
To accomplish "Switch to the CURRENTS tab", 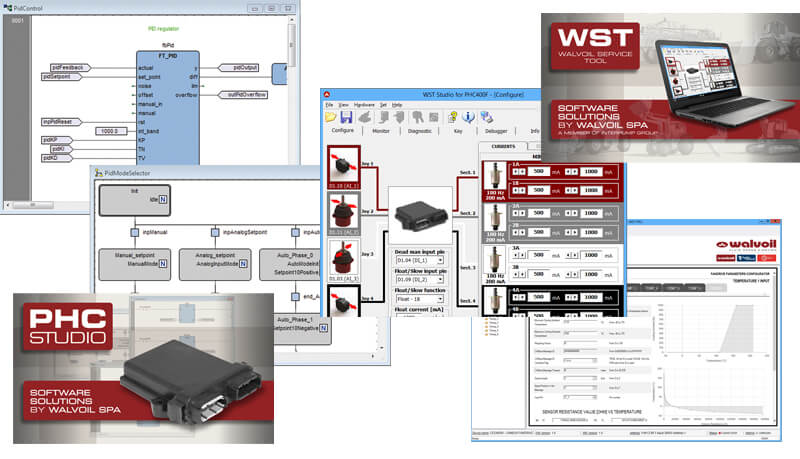I will coord(501,147).
